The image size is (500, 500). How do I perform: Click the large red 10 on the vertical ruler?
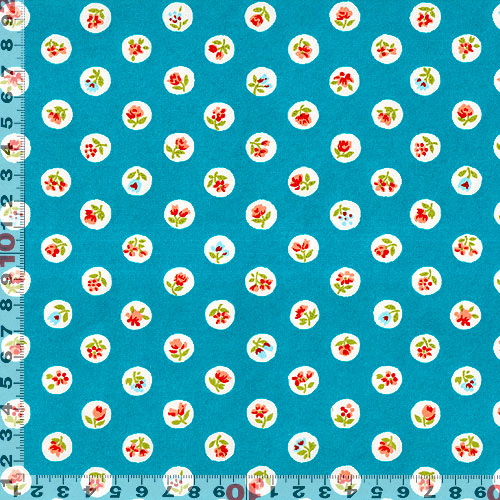7,249
